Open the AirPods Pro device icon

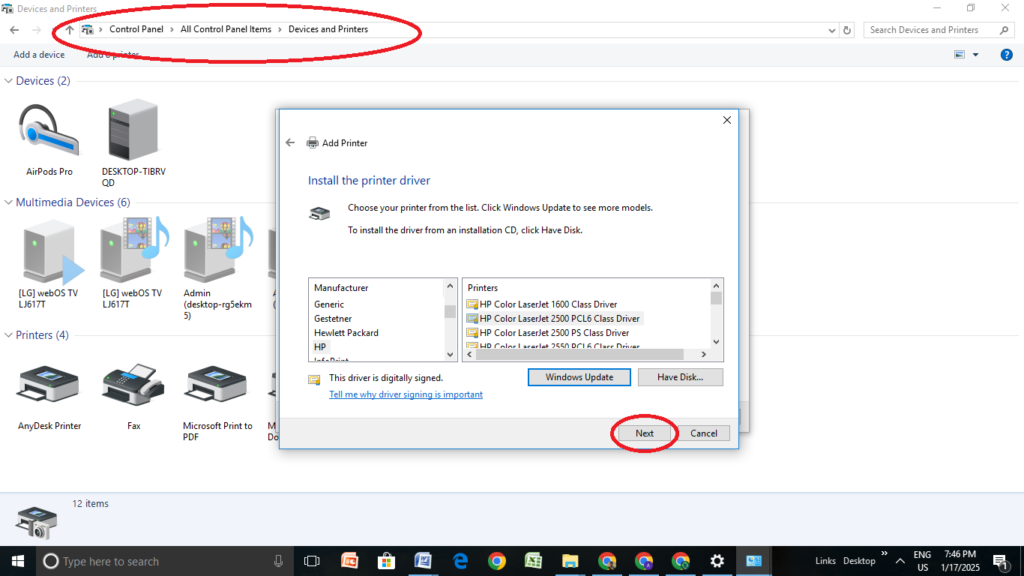[49, 132]
